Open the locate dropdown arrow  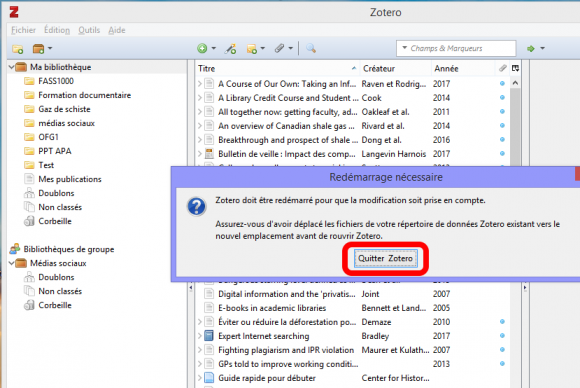click(x=542, y=48)
